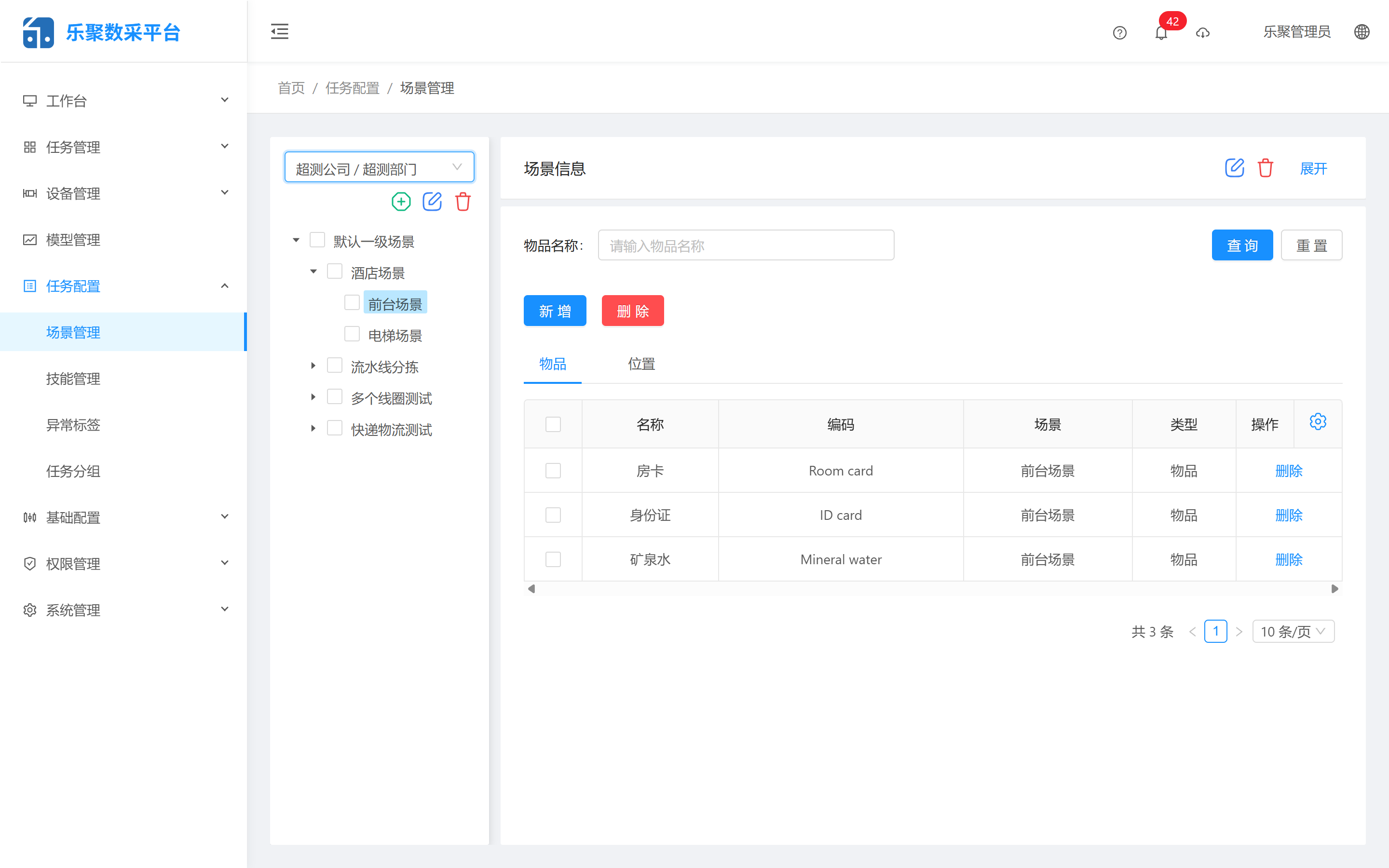Click 删除 link for the Mineral water row

coord(1289,558)
